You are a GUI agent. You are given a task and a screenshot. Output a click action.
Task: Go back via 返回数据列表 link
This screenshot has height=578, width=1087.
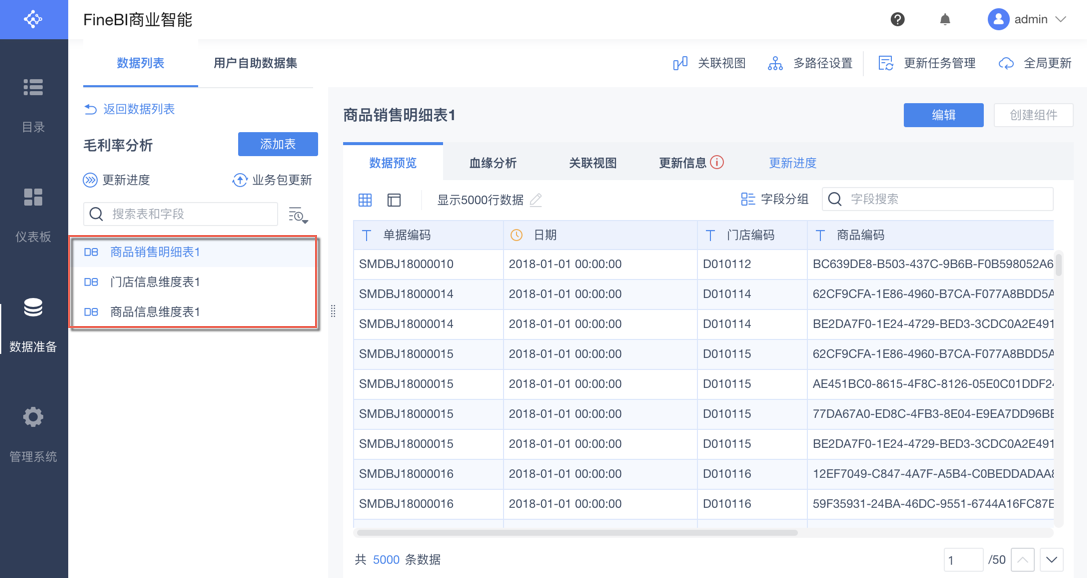tap(129, 109)
